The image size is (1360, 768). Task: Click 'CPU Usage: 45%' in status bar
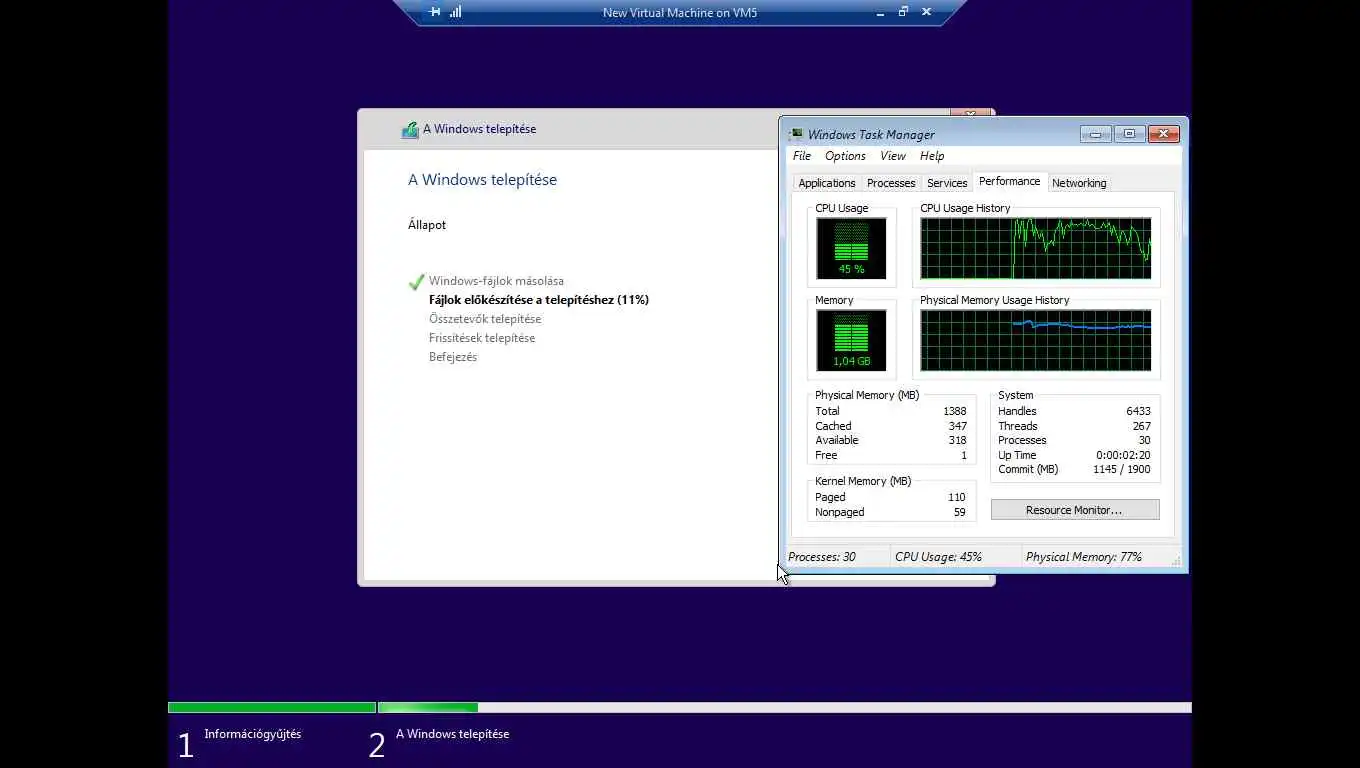click(x=938, y=557)
